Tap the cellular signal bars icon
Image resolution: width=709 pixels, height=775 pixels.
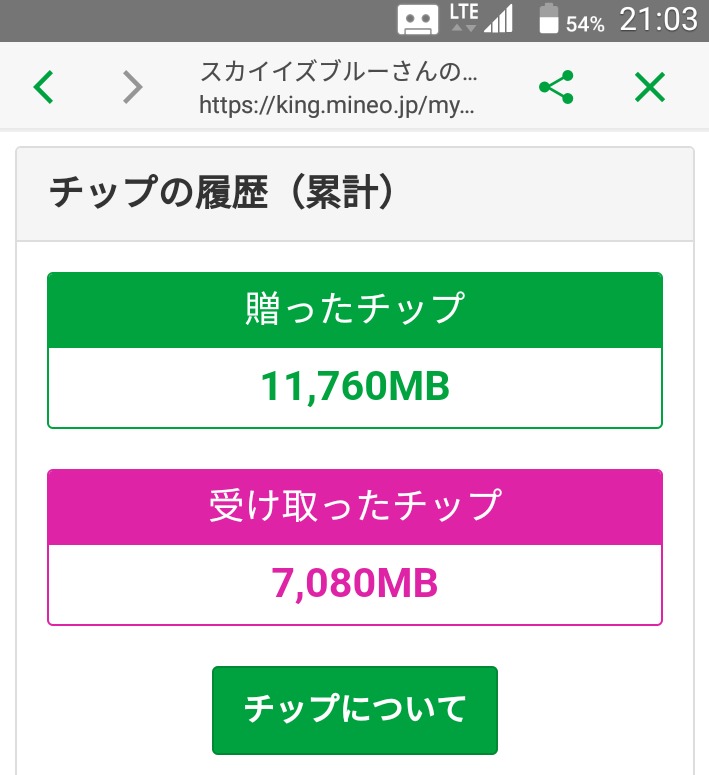[498, 20]
